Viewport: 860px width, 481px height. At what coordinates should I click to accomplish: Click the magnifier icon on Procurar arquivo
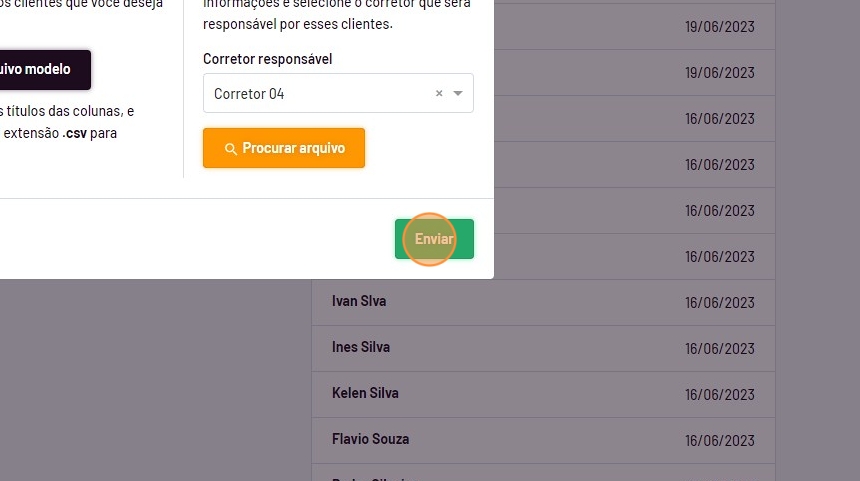(x=230, y=149)
